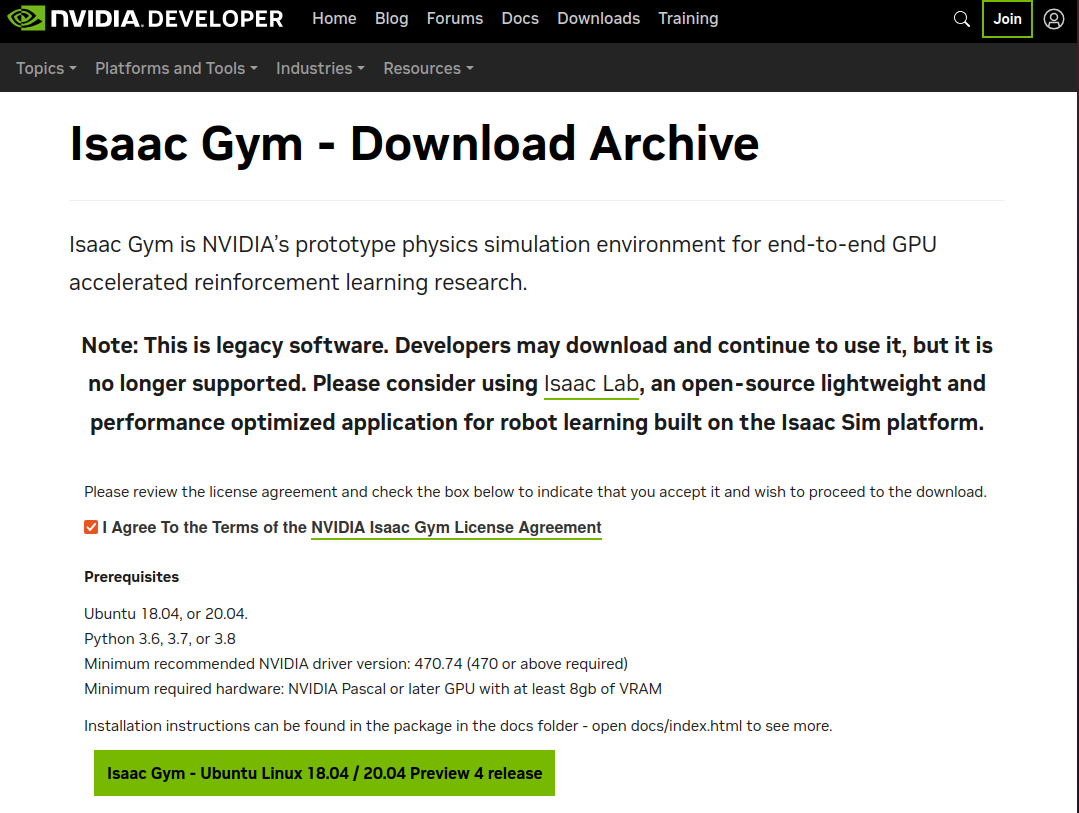The width and height of the screenshot is (1079, 813).
Task: Click the Isaac Gym intro description paragraph
Action: 502,263
